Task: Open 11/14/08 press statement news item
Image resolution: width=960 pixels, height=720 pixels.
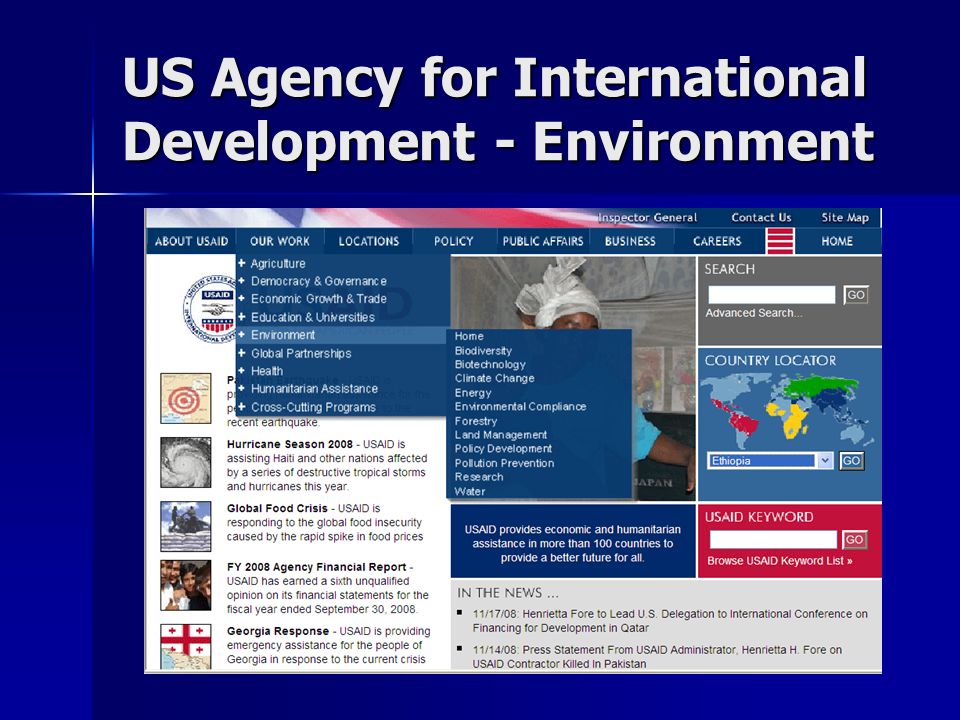Action: 657,656
